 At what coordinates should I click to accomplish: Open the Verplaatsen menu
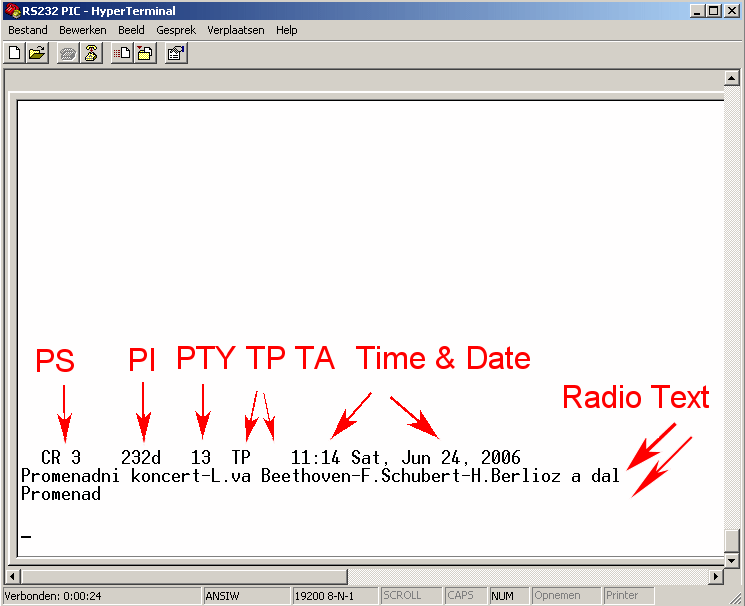[x=236, y=30]
